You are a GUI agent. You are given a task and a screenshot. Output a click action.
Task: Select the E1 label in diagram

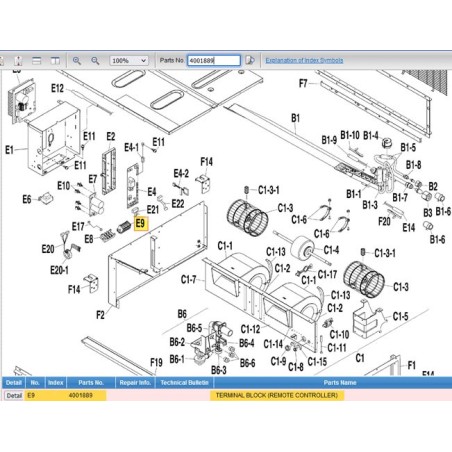tap(9, 150)
